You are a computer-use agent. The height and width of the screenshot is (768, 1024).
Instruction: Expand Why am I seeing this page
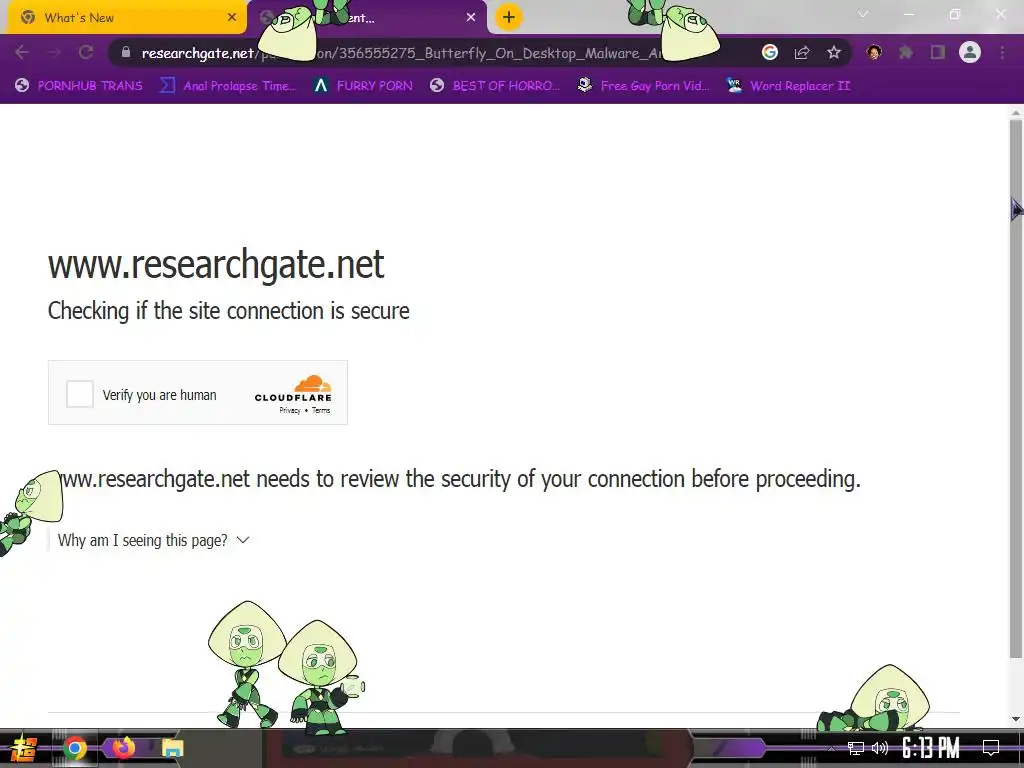[x=153, y=540]
